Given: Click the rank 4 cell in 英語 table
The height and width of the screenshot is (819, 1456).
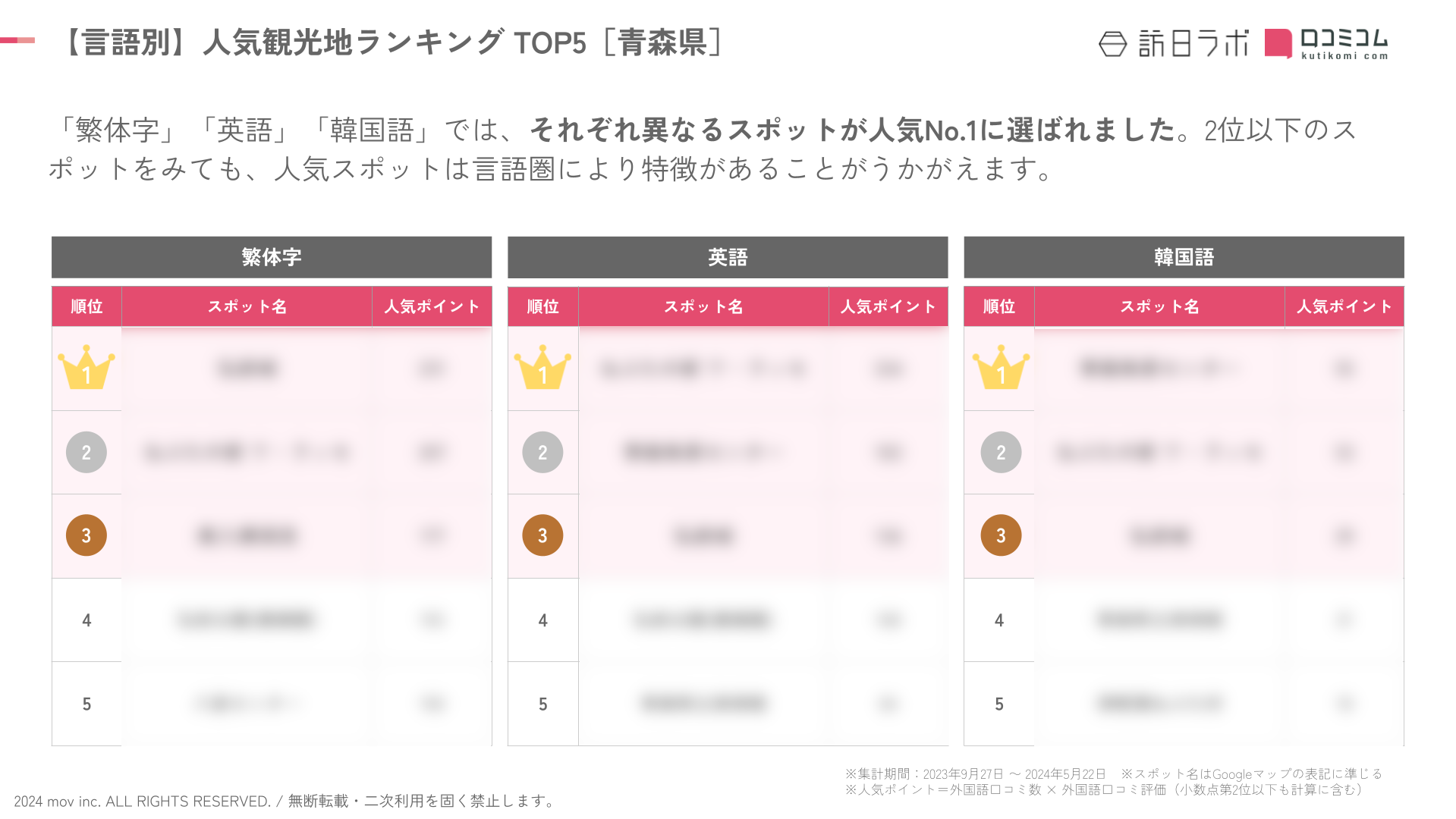Looking at the screenshot, I should (542, 620).
